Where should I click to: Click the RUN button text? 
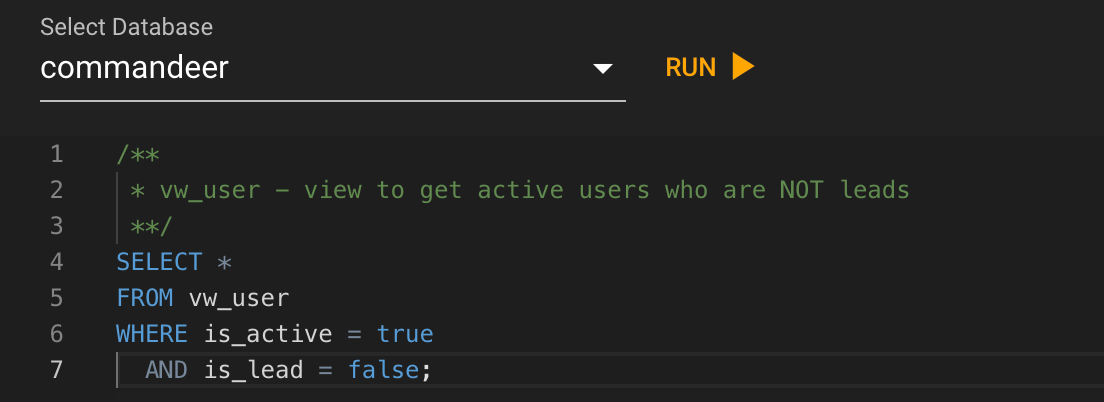click(x=691, y=68)
